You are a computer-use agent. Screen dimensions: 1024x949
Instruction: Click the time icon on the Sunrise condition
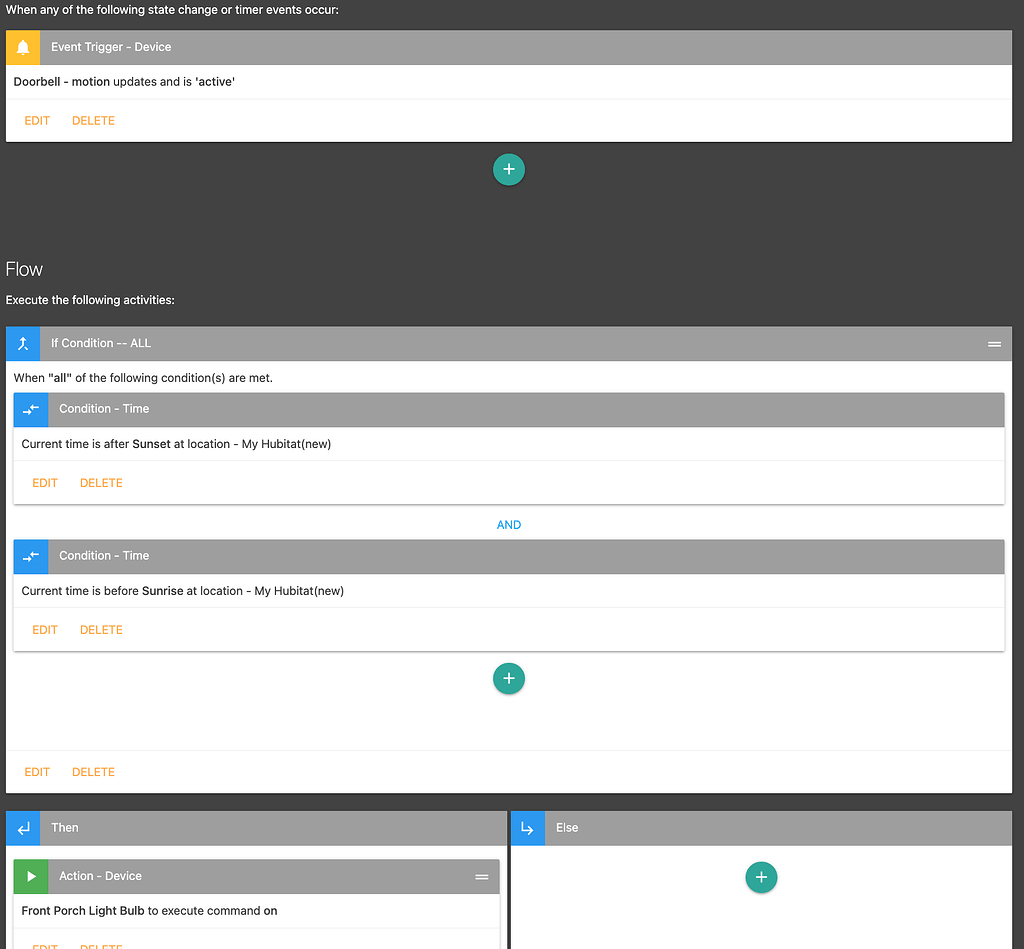point(30,555)
